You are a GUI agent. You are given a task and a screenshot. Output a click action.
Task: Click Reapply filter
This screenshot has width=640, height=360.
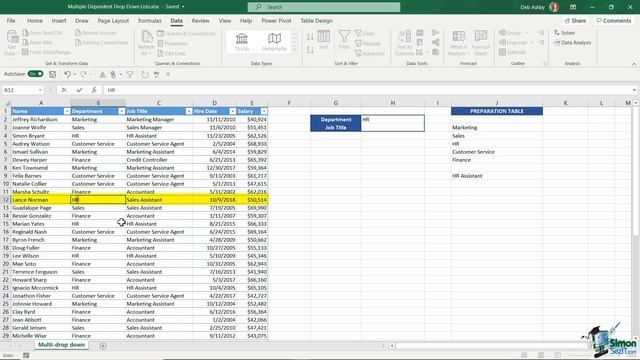[x=368, y=43]
